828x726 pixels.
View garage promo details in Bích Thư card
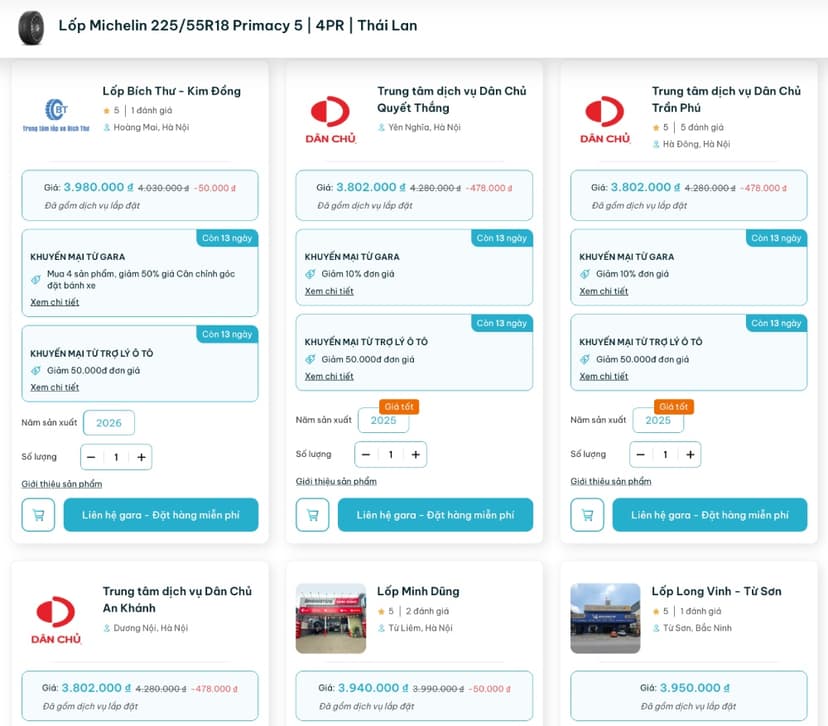(54, 302)
